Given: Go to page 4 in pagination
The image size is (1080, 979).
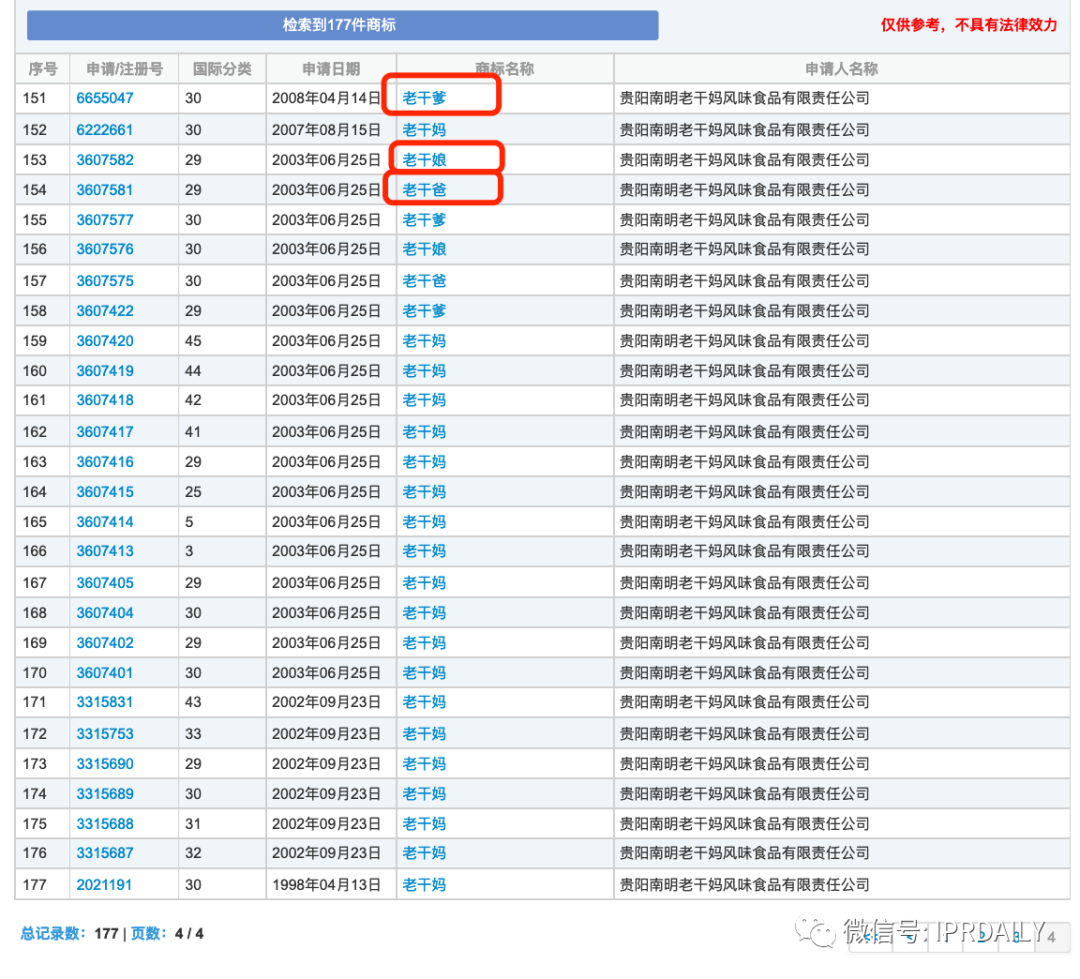Looking at the screenshot, I should (1052, 937).
